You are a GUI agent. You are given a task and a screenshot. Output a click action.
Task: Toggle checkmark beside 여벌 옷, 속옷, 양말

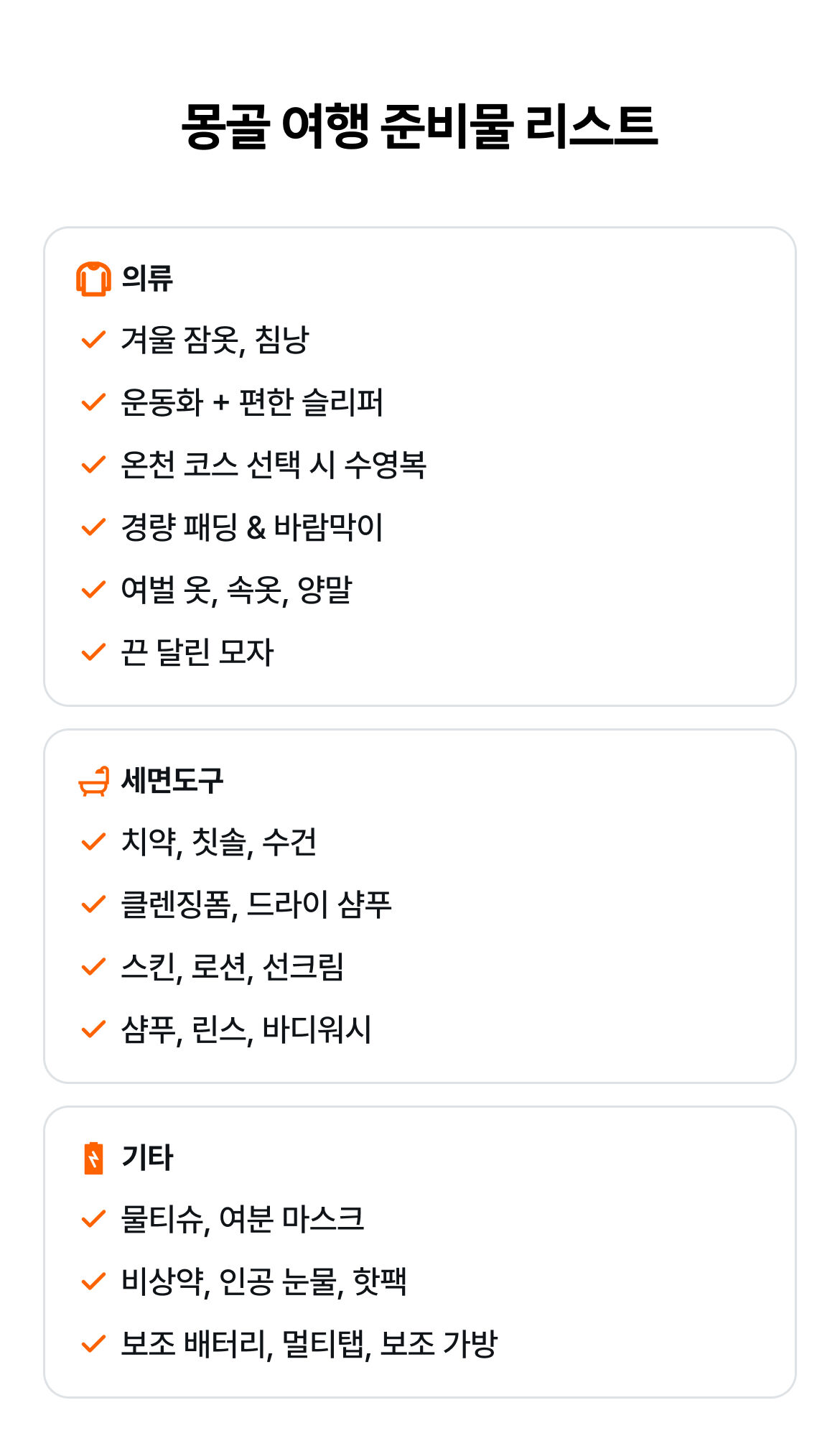[93, 590]
